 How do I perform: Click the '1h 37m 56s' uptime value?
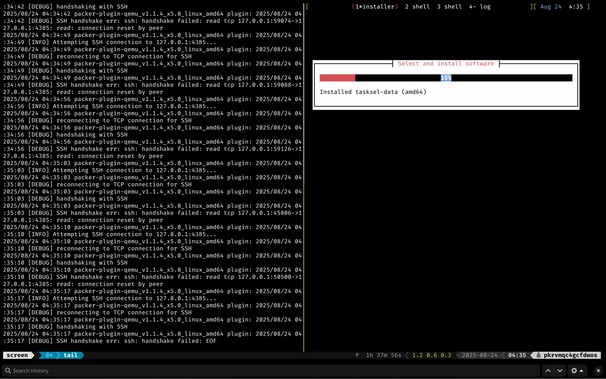pos(383,355)
